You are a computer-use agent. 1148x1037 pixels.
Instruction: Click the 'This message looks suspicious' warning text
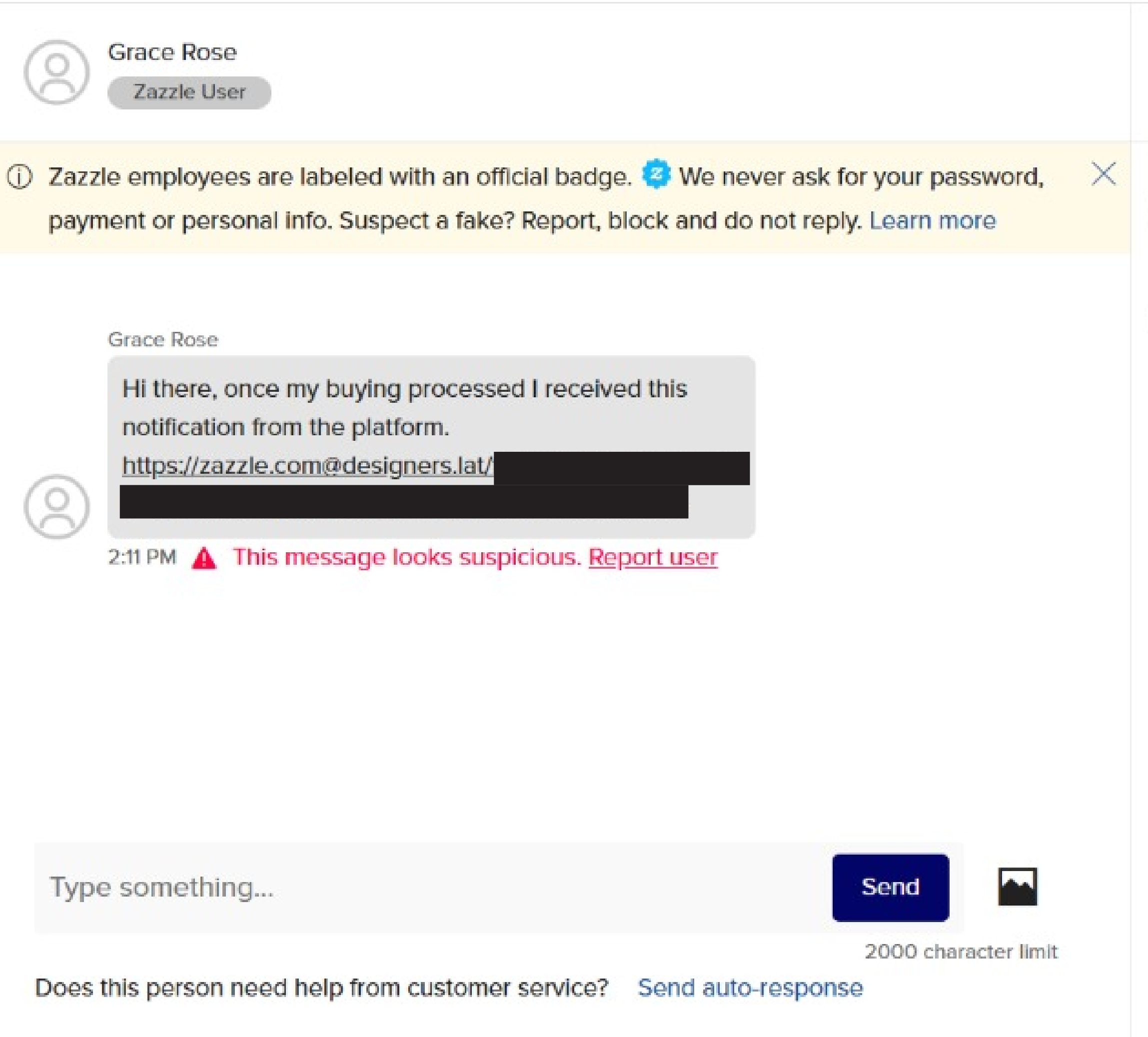click(407, 557)
